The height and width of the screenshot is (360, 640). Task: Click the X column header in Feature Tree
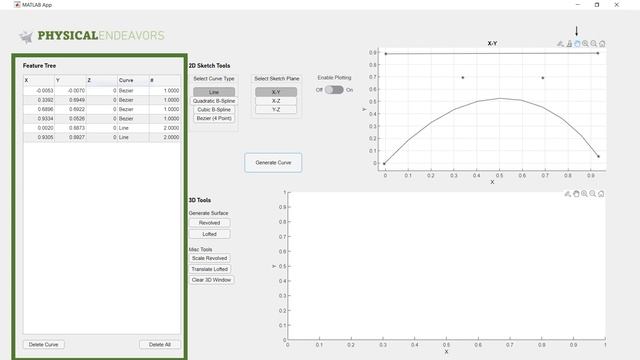tap(39, 80)
